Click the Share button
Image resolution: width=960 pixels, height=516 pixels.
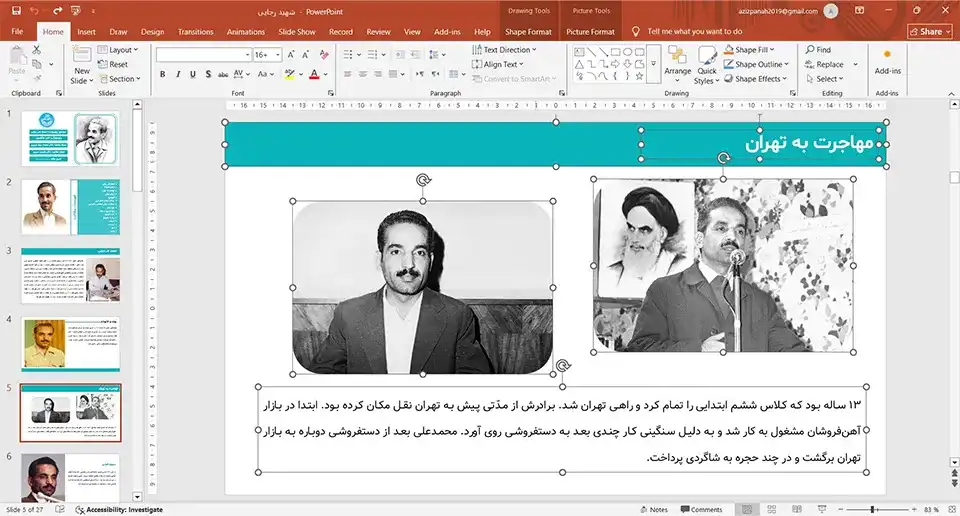pos(930,31)
